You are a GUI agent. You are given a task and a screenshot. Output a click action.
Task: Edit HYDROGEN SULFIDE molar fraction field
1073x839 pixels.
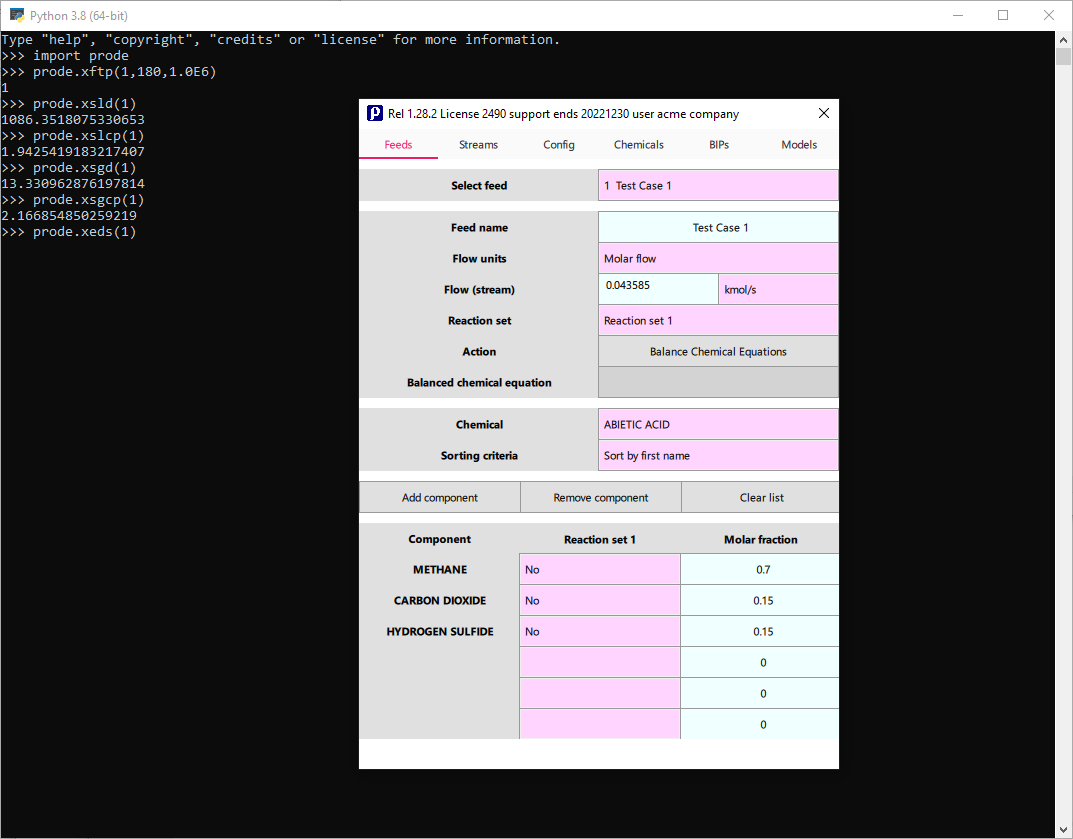[760, 632]
